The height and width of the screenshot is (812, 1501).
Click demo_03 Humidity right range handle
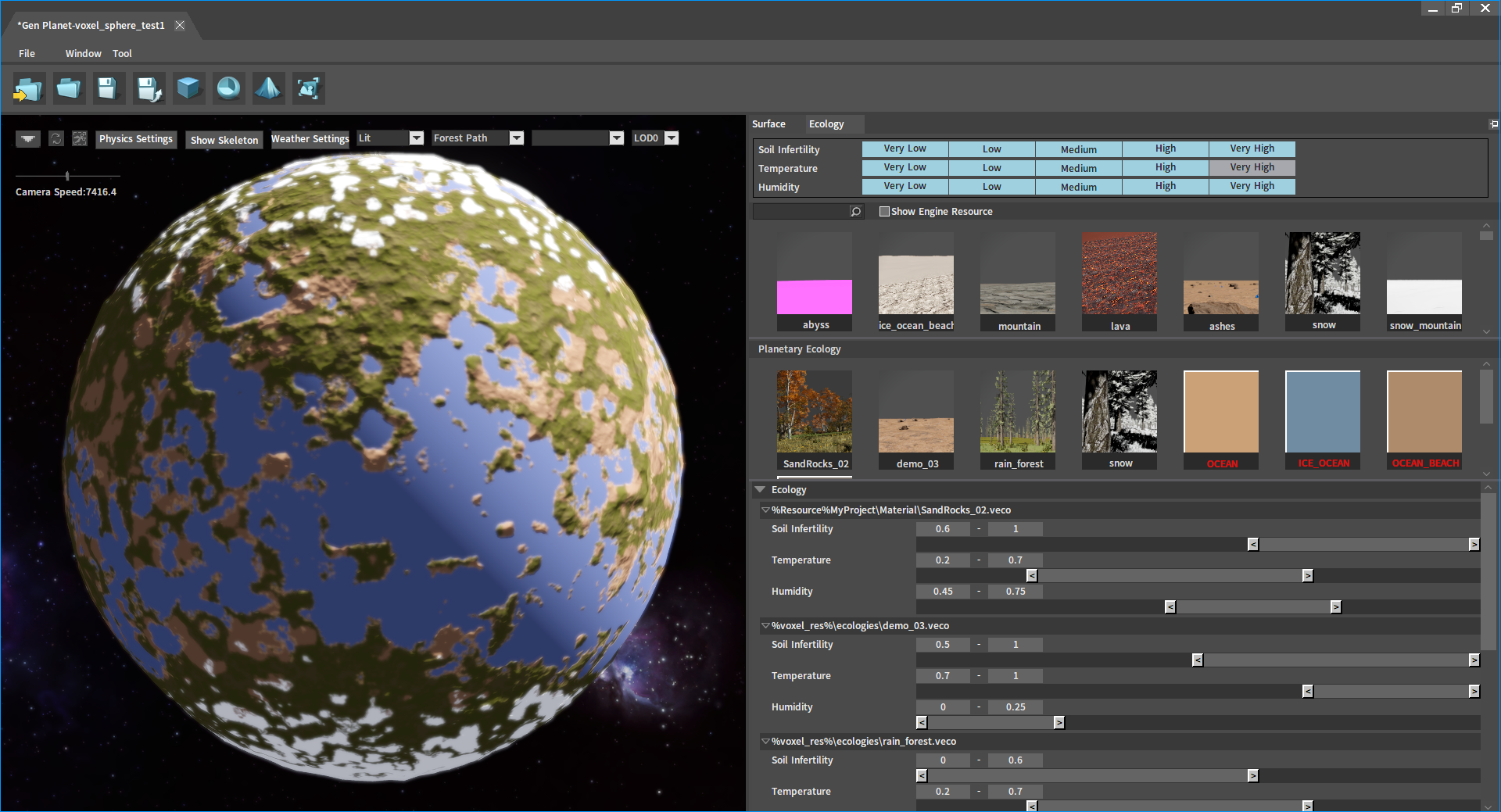[1059, 723]
